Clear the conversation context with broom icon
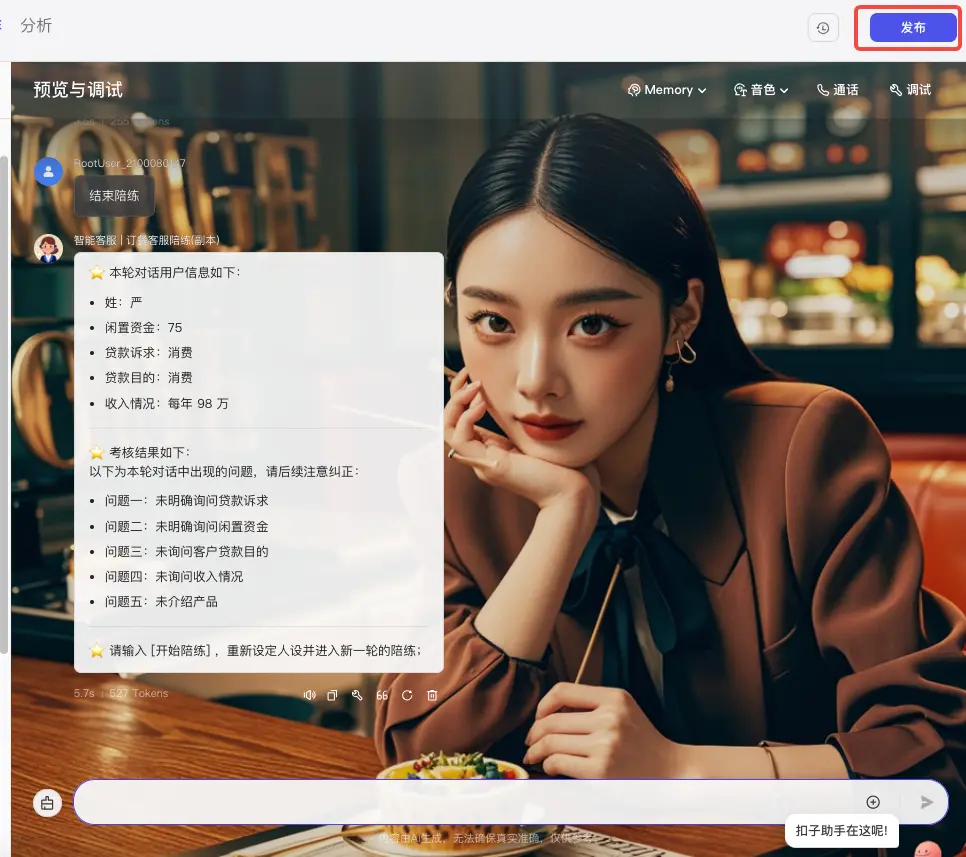Image resolution: width=966 pixels, height=857 pixels. coord(47,803)
